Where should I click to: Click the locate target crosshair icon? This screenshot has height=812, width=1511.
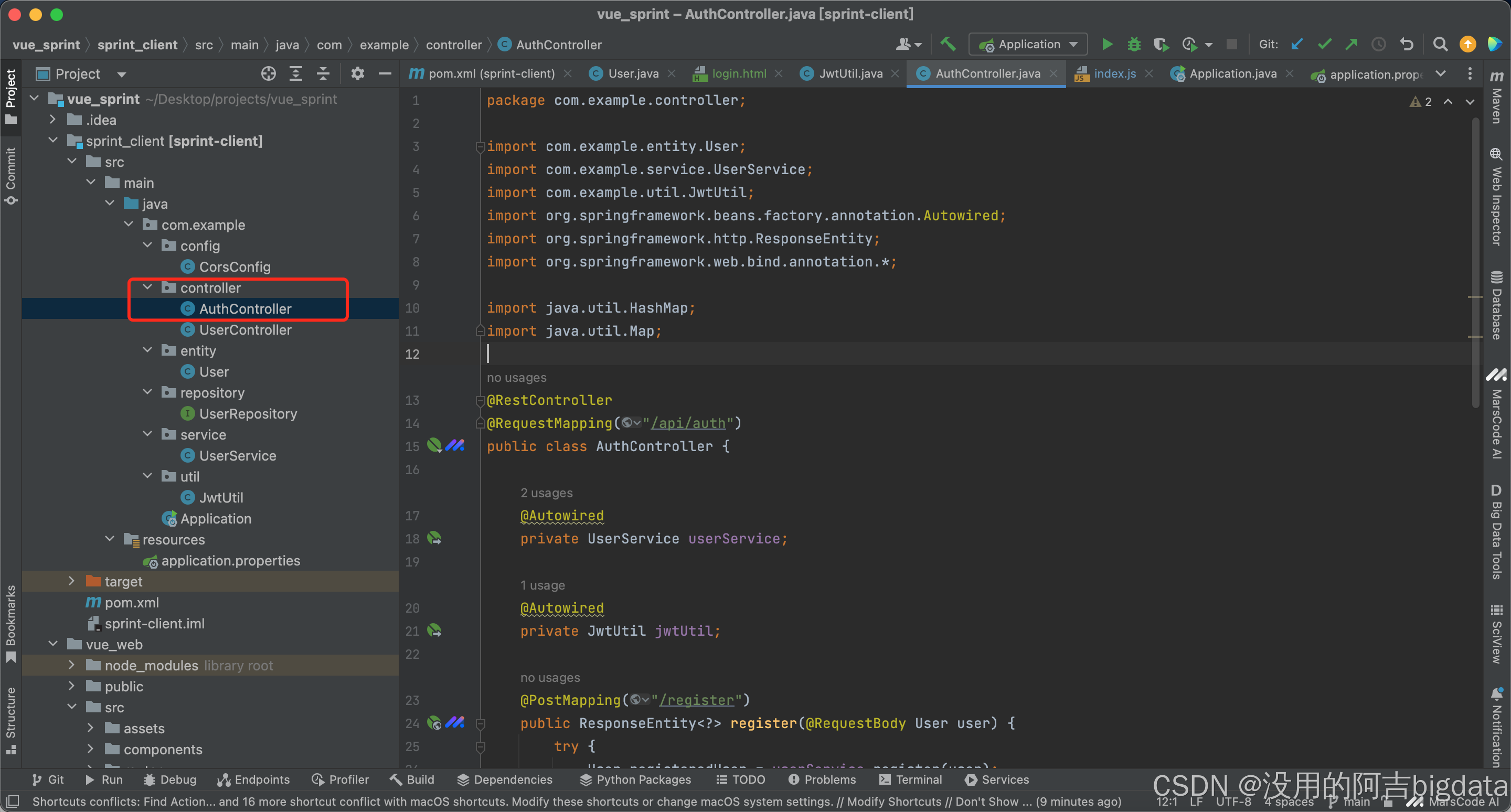tap(268, 74)
